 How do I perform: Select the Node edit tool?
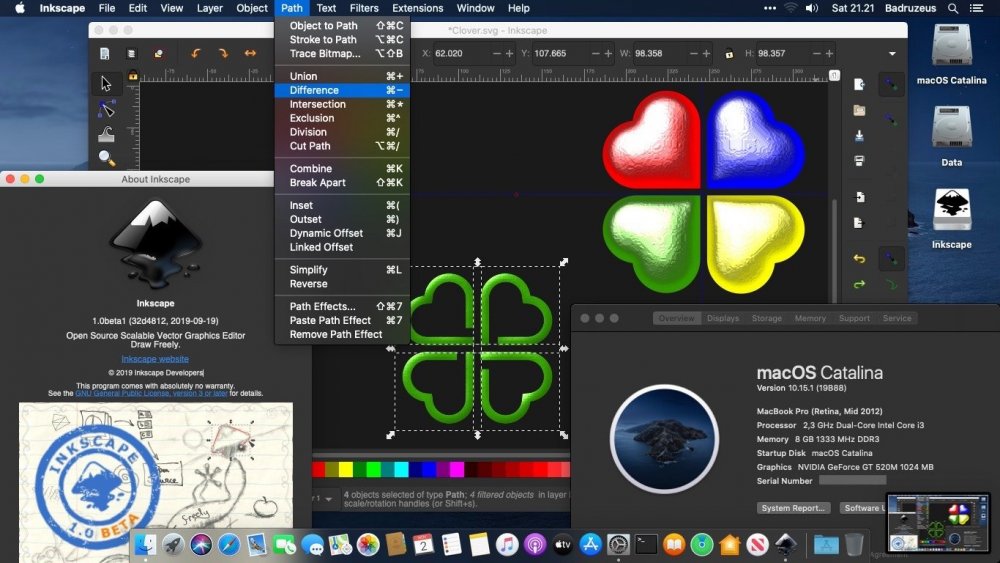pos(106,109)
